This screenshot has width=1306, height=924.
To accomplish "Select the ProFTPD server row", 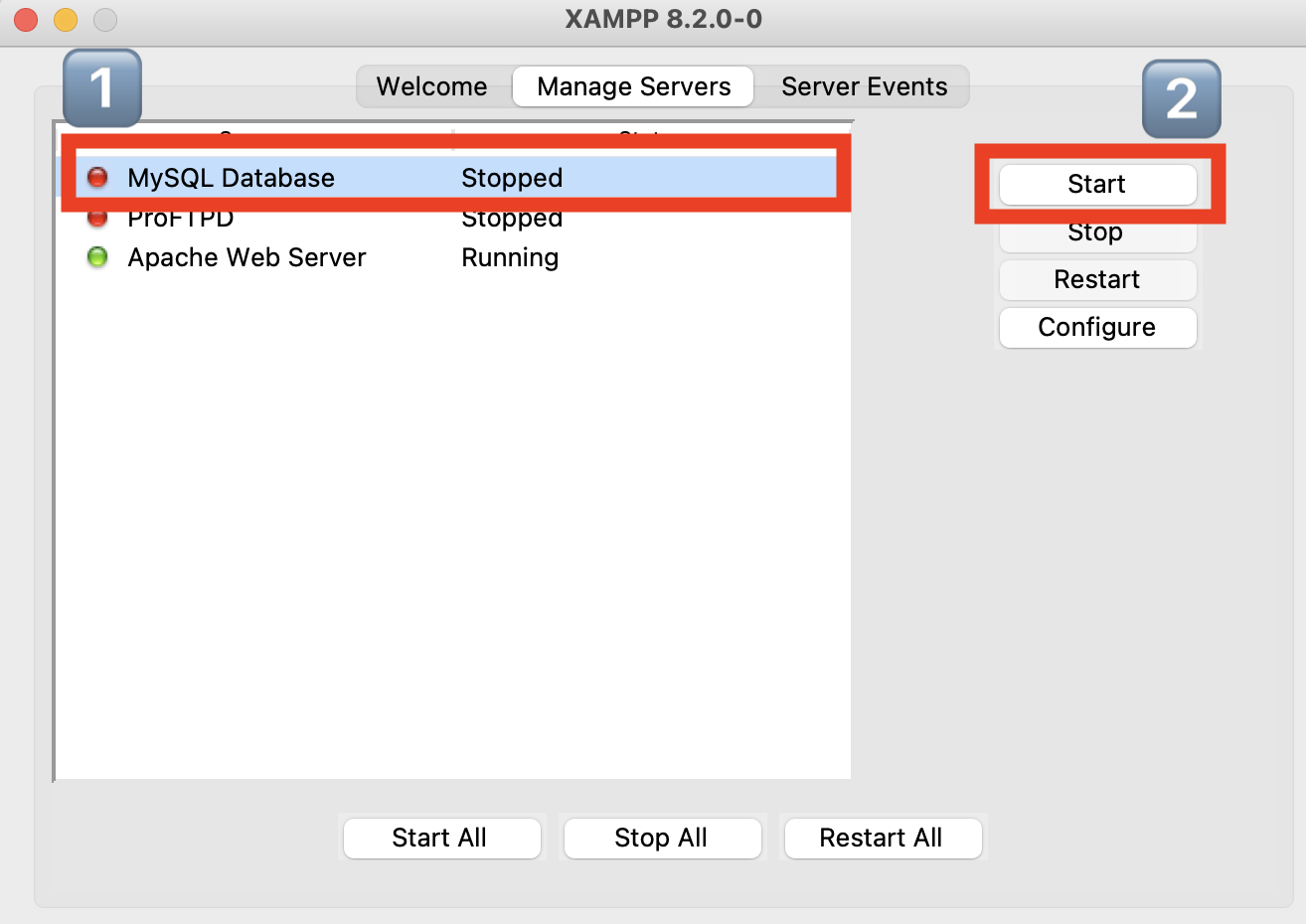I will point(454,218).
